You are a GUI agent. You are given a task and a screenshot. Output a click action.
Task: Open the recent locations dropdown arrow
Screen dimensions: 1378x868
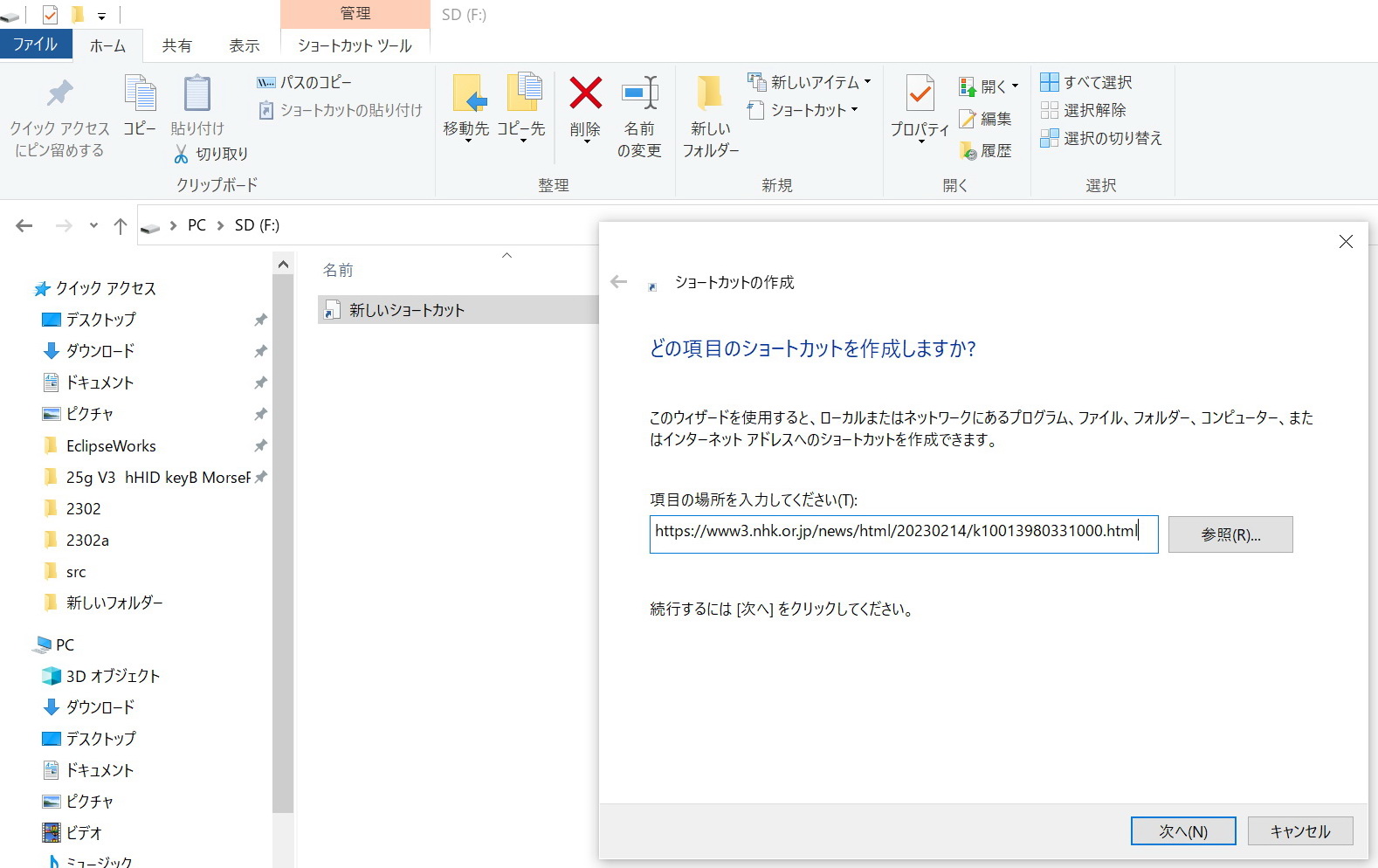pyautogui.click(x=93, y=225)
